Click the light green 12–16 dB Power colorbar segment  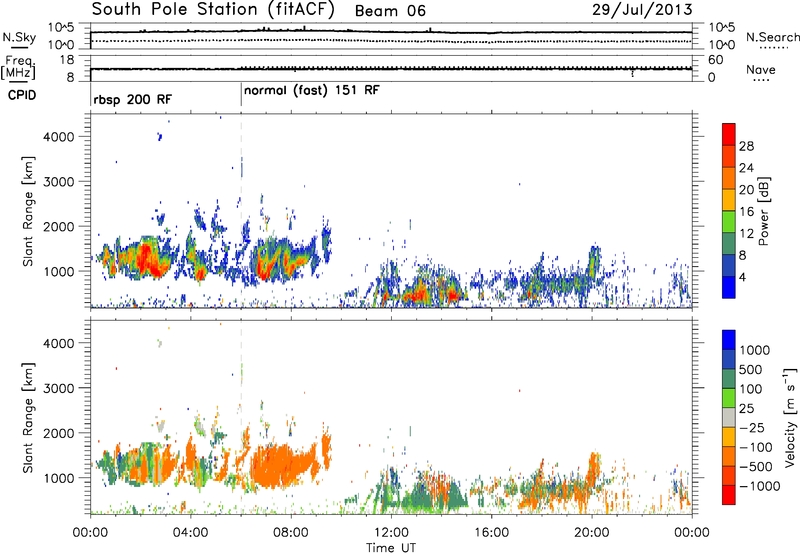pos(729,222)
